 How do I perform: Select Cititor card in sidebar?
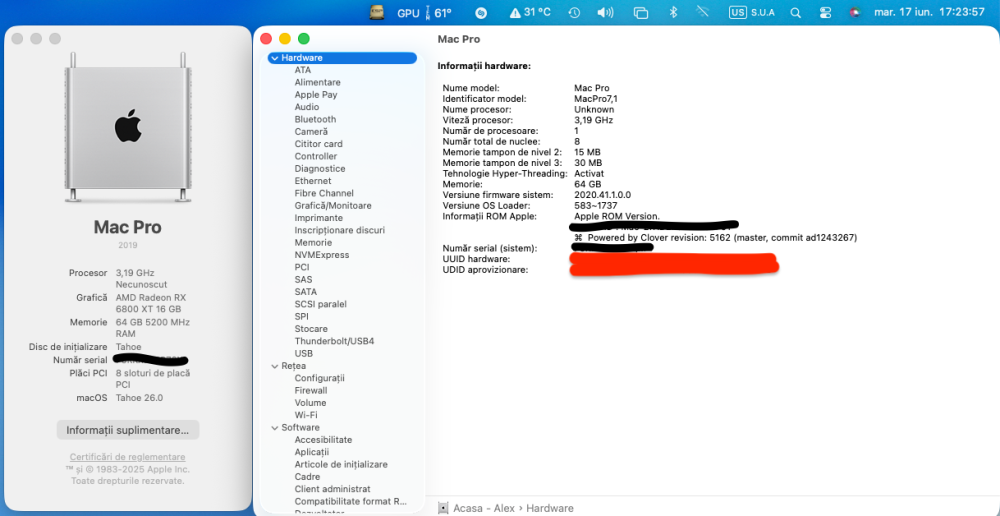coord(318,144)
